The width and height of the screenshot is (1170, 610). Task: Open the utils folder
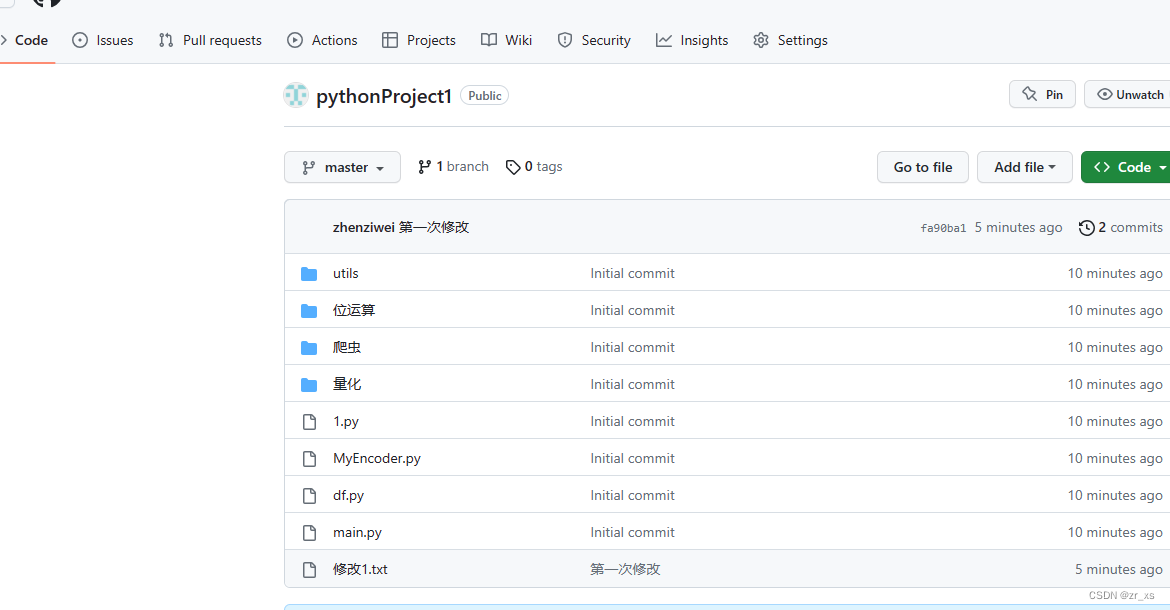[x=345, y=273]
